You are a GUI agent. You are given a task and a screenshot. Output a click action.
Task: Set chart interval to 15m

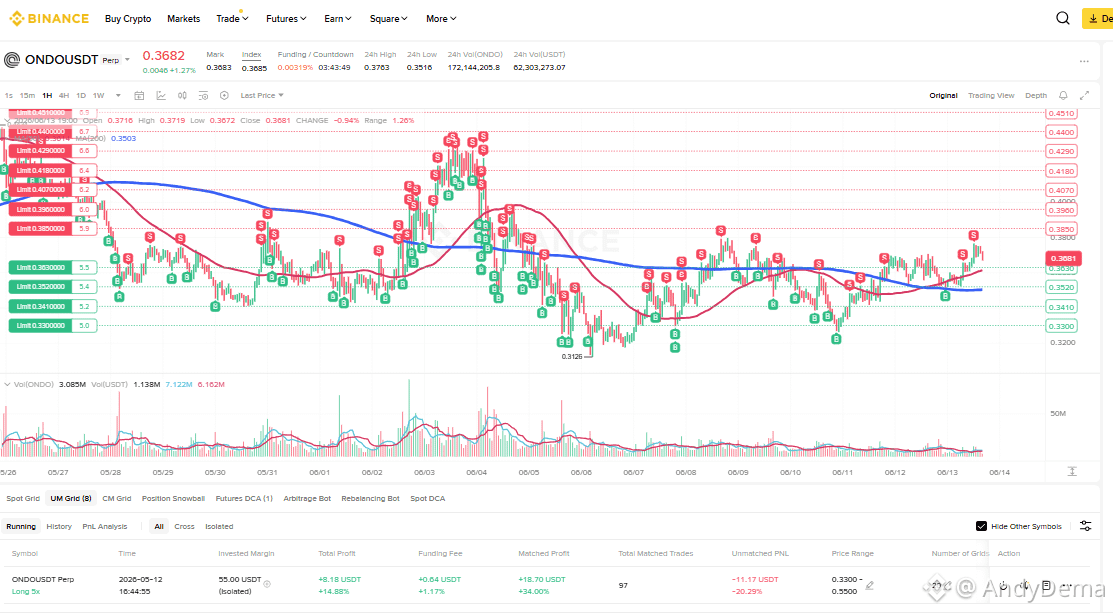27,95
